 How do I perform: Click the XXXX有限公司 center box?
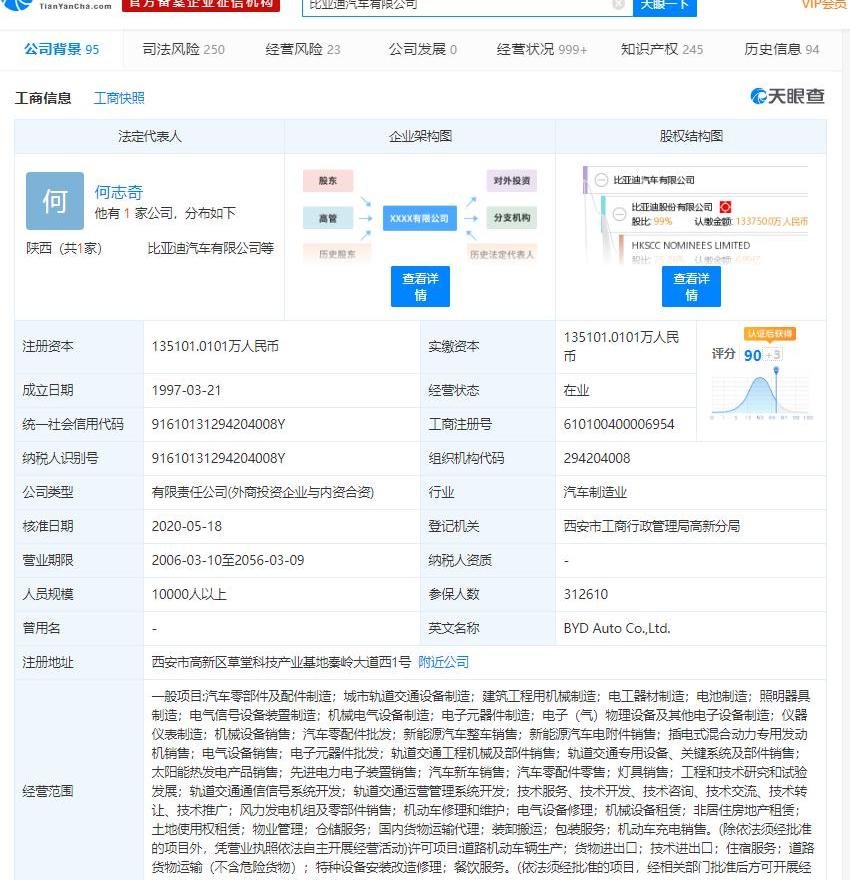(x=420, y=218)
